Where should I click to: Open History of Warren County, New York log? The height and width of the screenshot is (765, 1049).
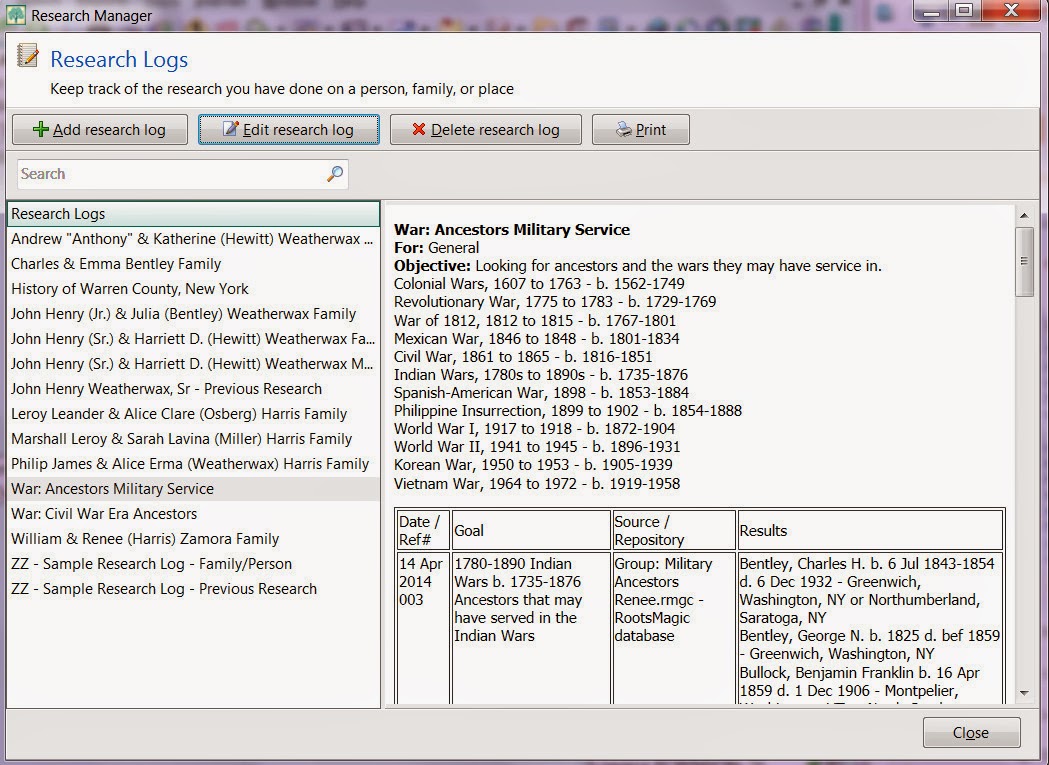pyautogui.click(x=193, y=288)
